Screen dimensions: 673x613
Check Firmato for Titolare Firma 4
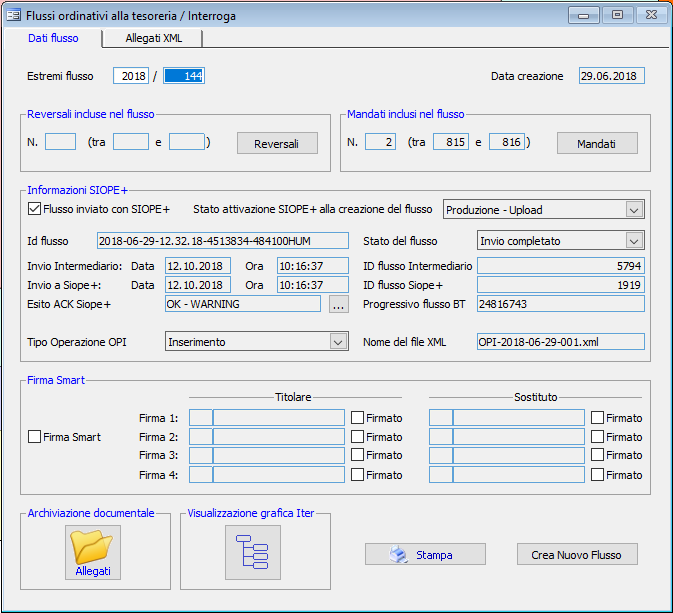[358, 474]
